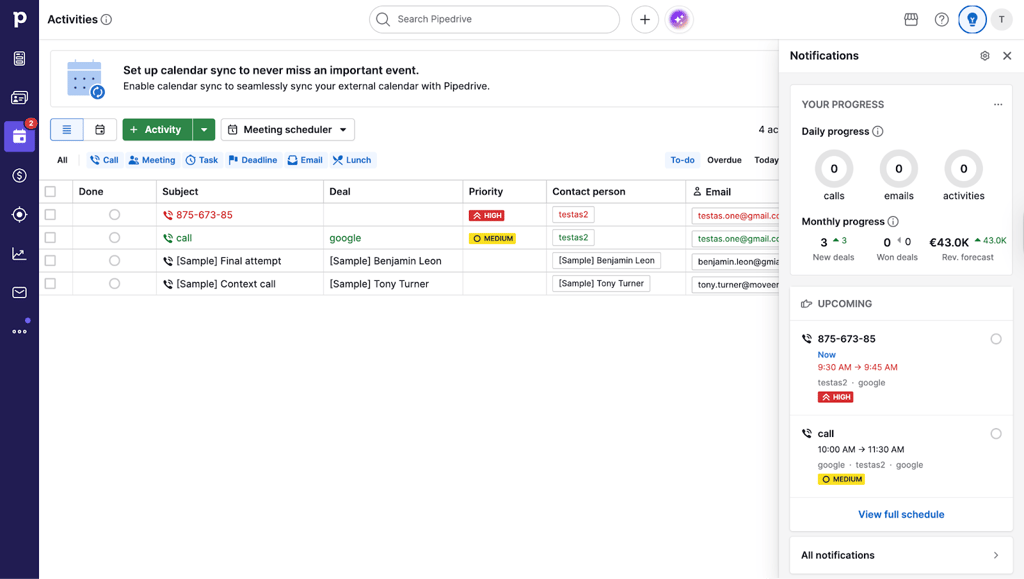The height and width of the screenshot is (579, 1024).
Task: Click phone icon of 875-673-85 row
Action: coord(168,215)
